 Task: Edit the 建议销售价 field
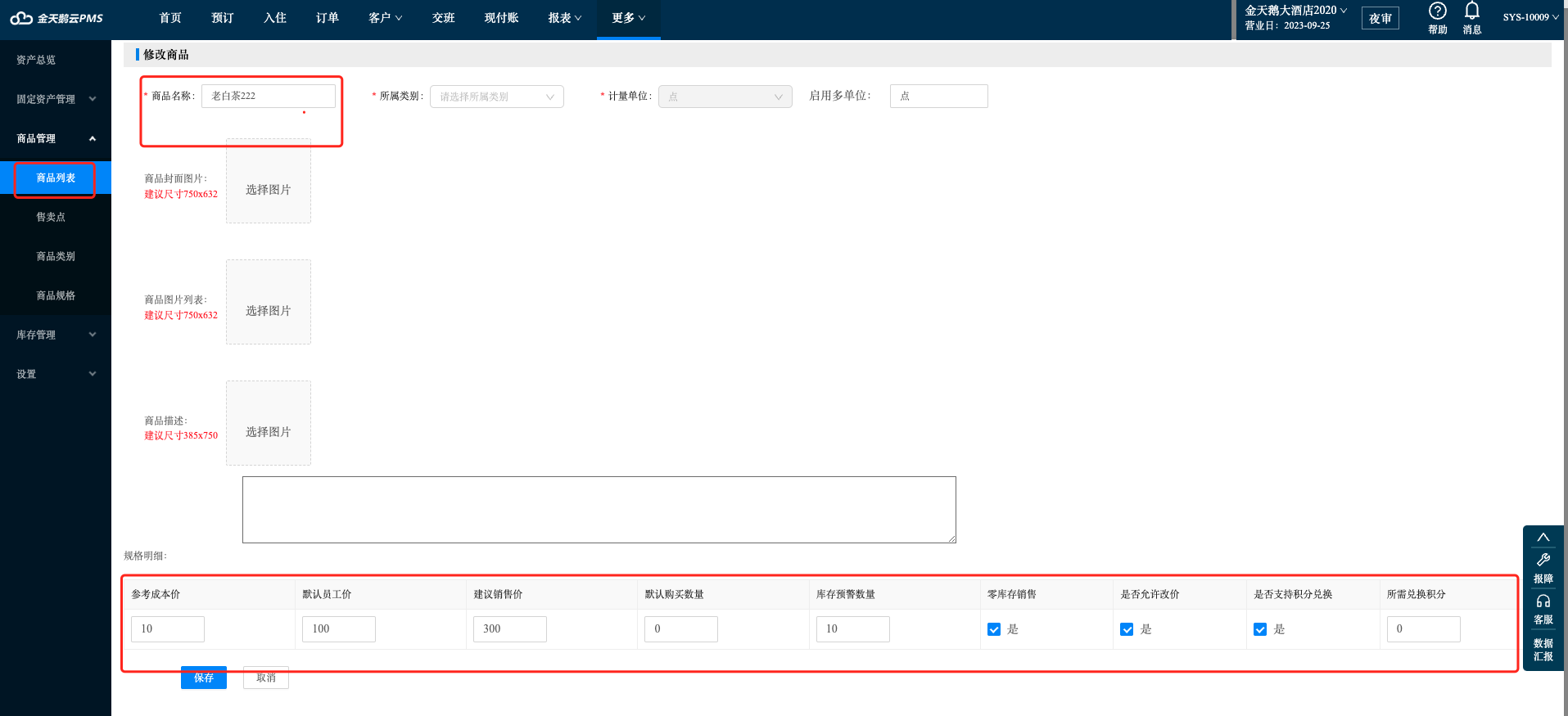[510, 629]
